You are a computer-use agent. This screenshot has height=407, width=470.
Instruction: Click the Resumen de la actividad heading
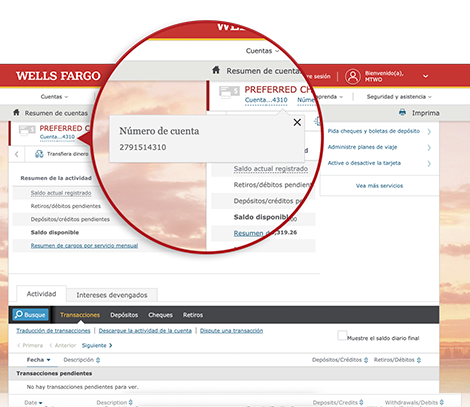(x=56, y=178)
